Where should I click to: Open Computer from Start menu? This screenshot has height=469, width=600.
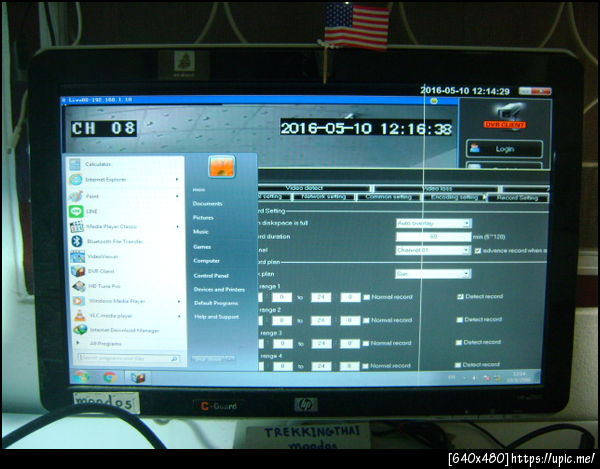(207, 261)
